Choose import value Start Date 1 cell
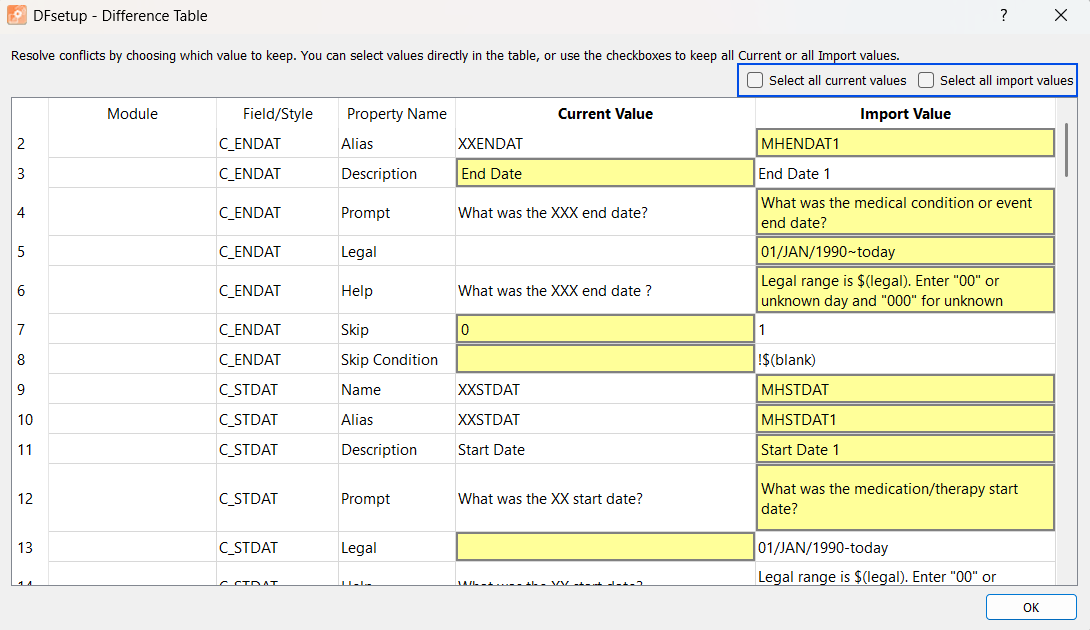This screenshot has width=1090, height=630. point(905,449)
